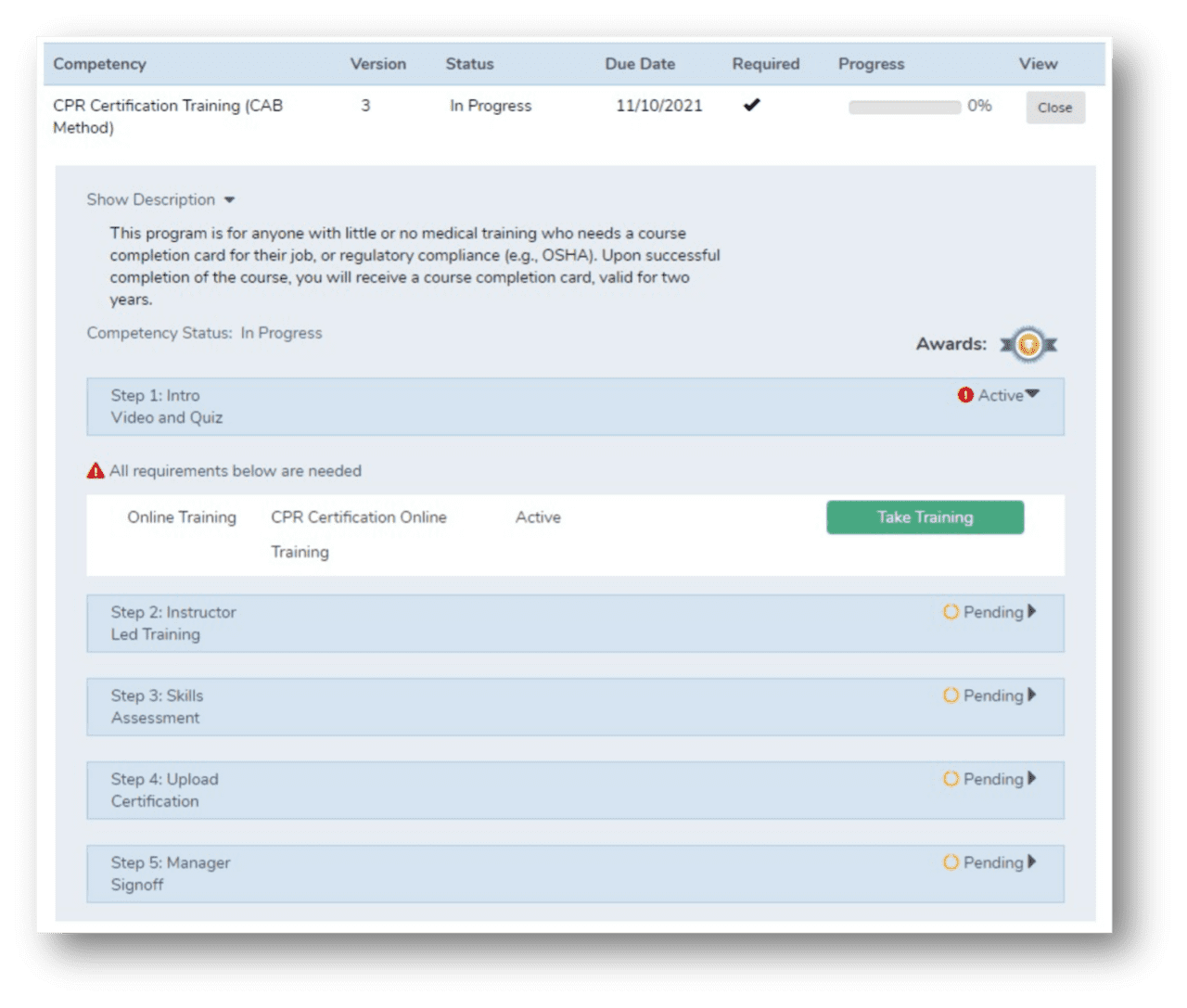The height and width of the screenshot is (1008, 1187).
Task: Toggle visibility of the competency description
Action: [160, 199]
